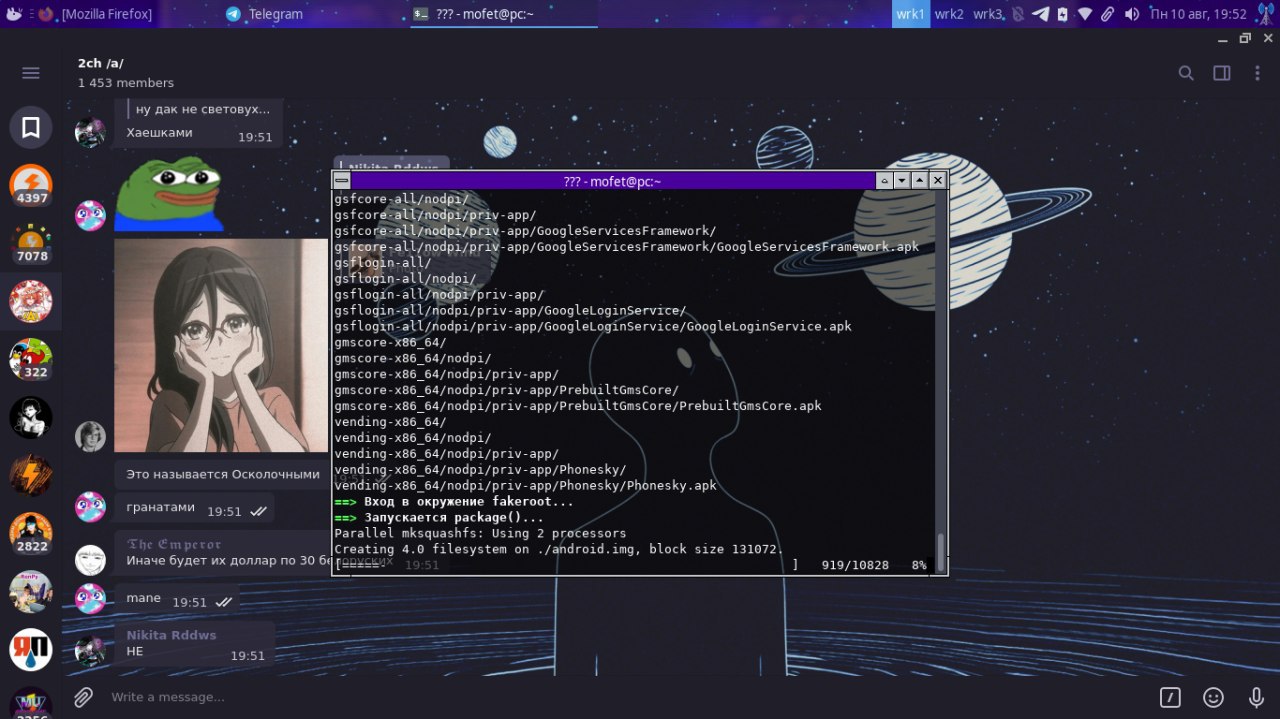Click the terminal vertical scrollbar handle
Screen dimensions: 1280x719
click(x=940, y=551)
